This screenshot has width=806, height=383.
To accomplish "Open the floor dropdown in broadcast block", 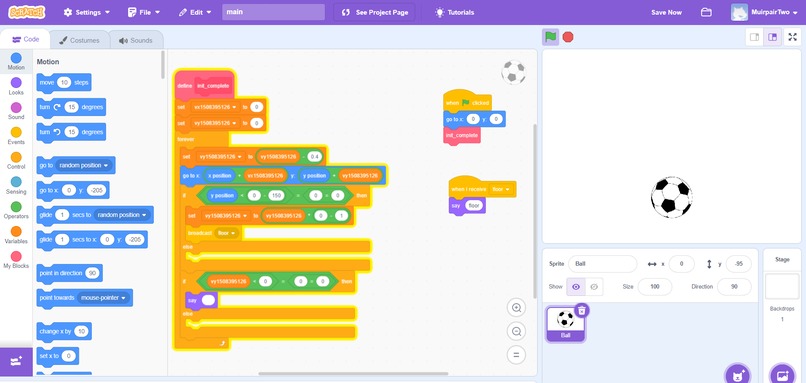I will (x=227, y=233).
